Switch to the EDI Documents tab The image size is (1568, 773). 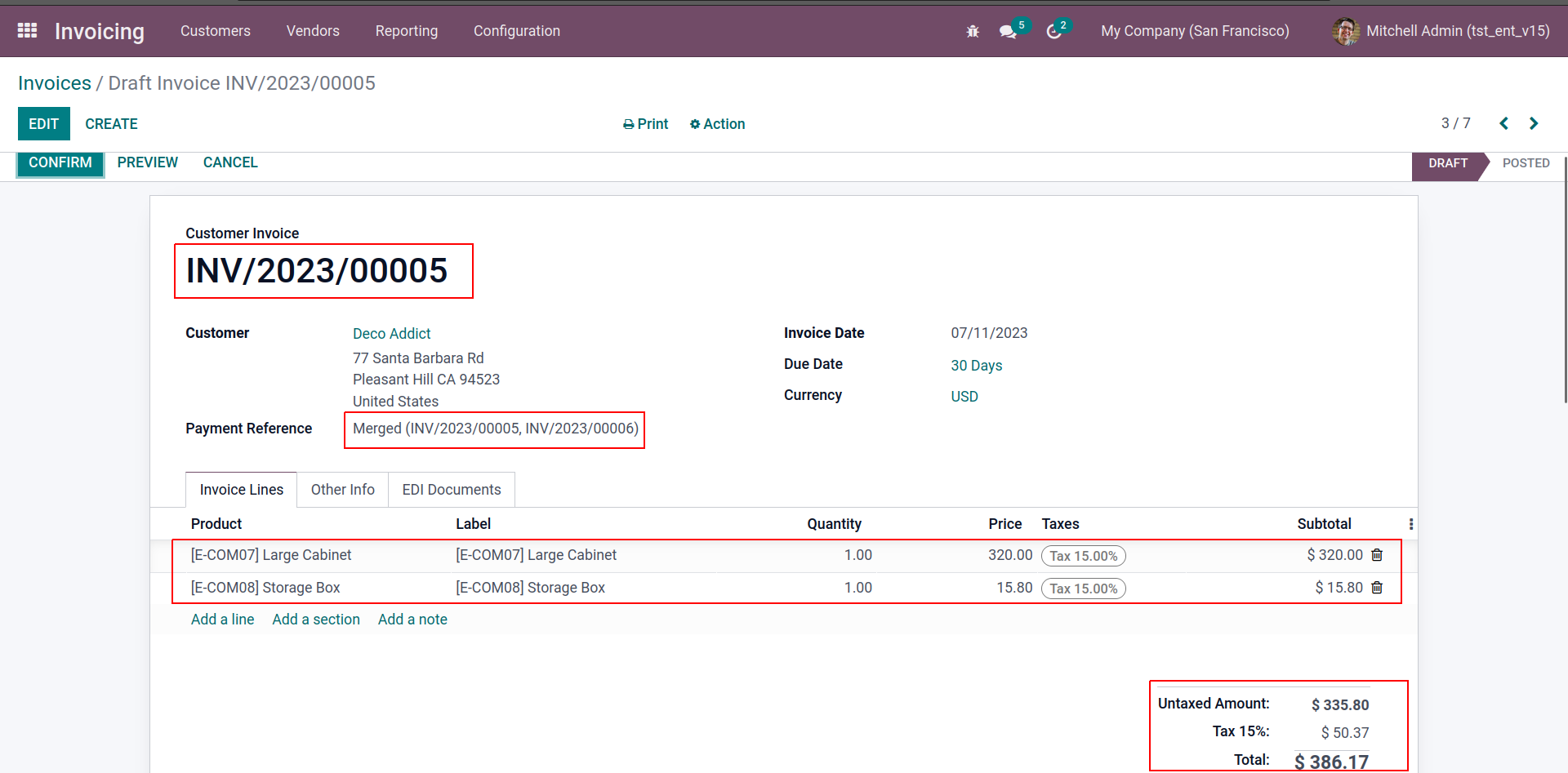[x=451, y=490]
